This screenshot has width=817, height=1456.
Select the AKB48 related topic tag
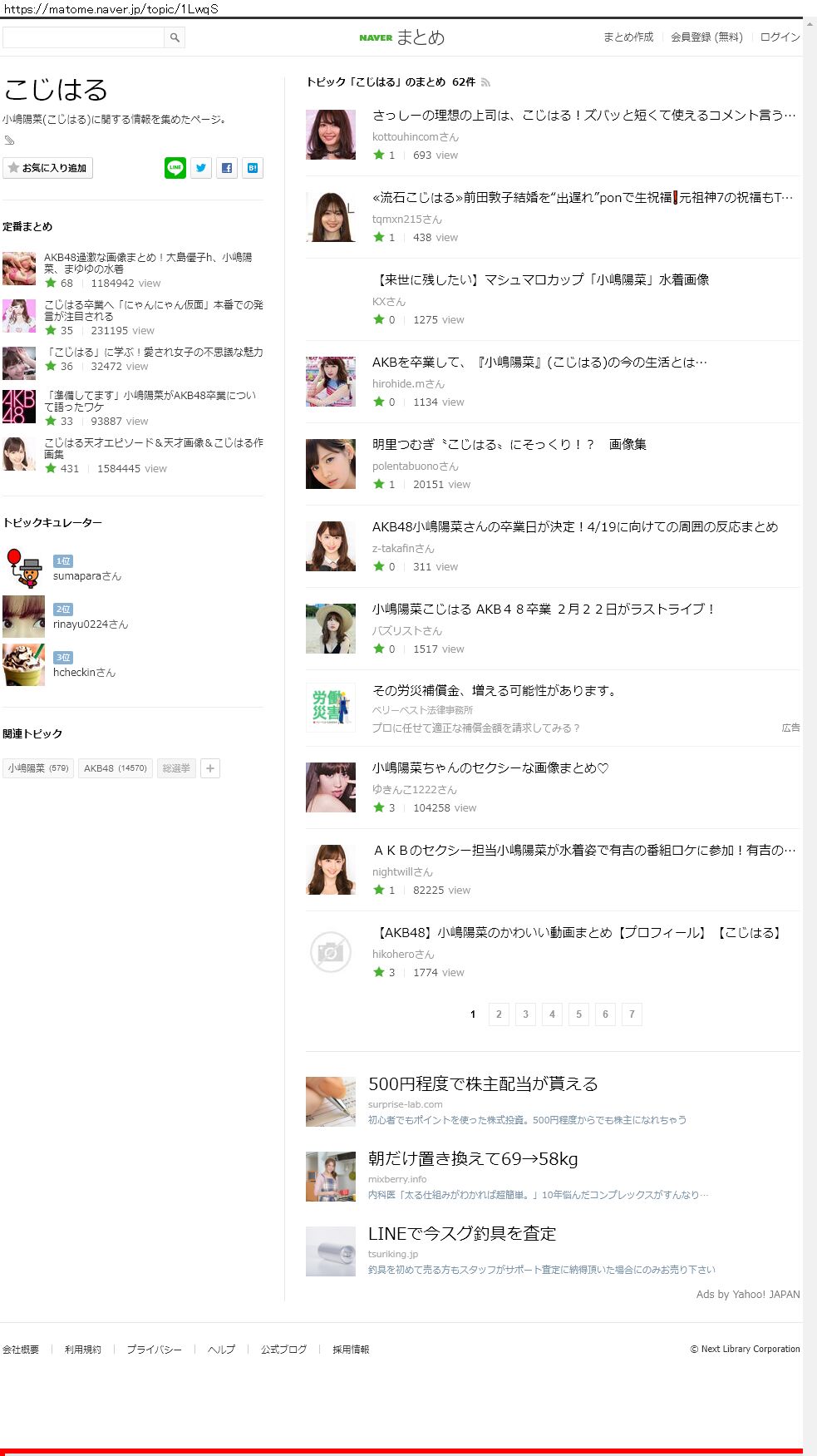pos(116,768)
